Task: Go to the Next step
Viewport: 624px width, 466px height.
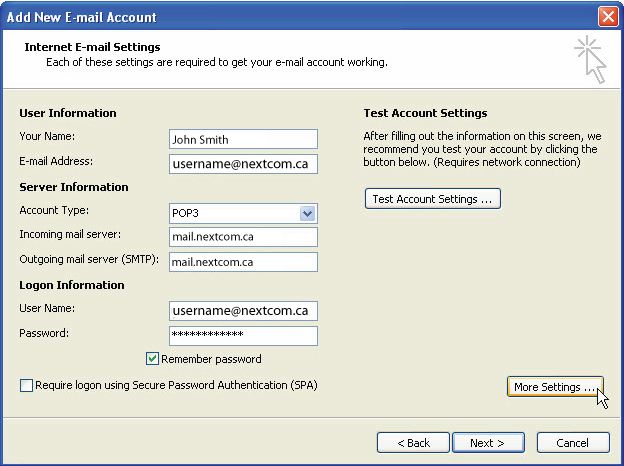Action: (x=487, y=442)
